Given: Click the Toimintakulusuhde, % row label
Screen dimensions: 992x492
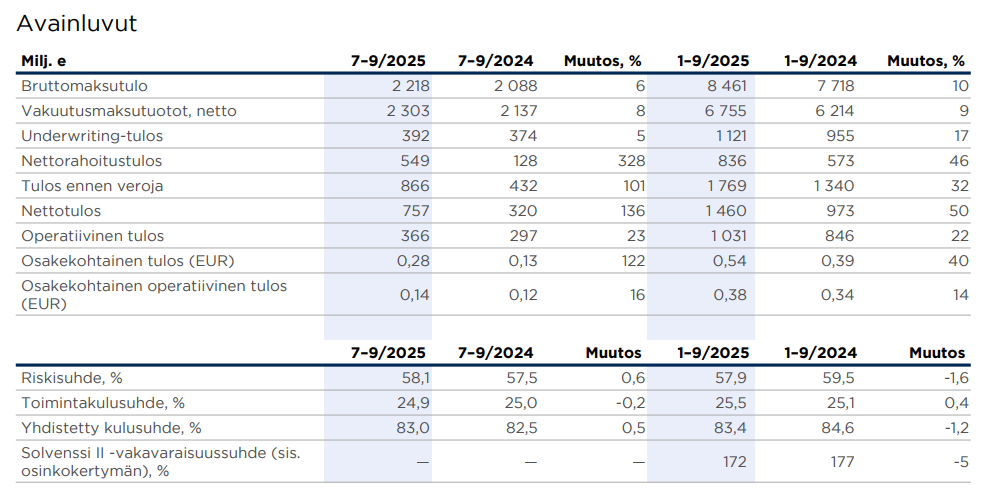Looking at the screenshot, I should (103, 403).
